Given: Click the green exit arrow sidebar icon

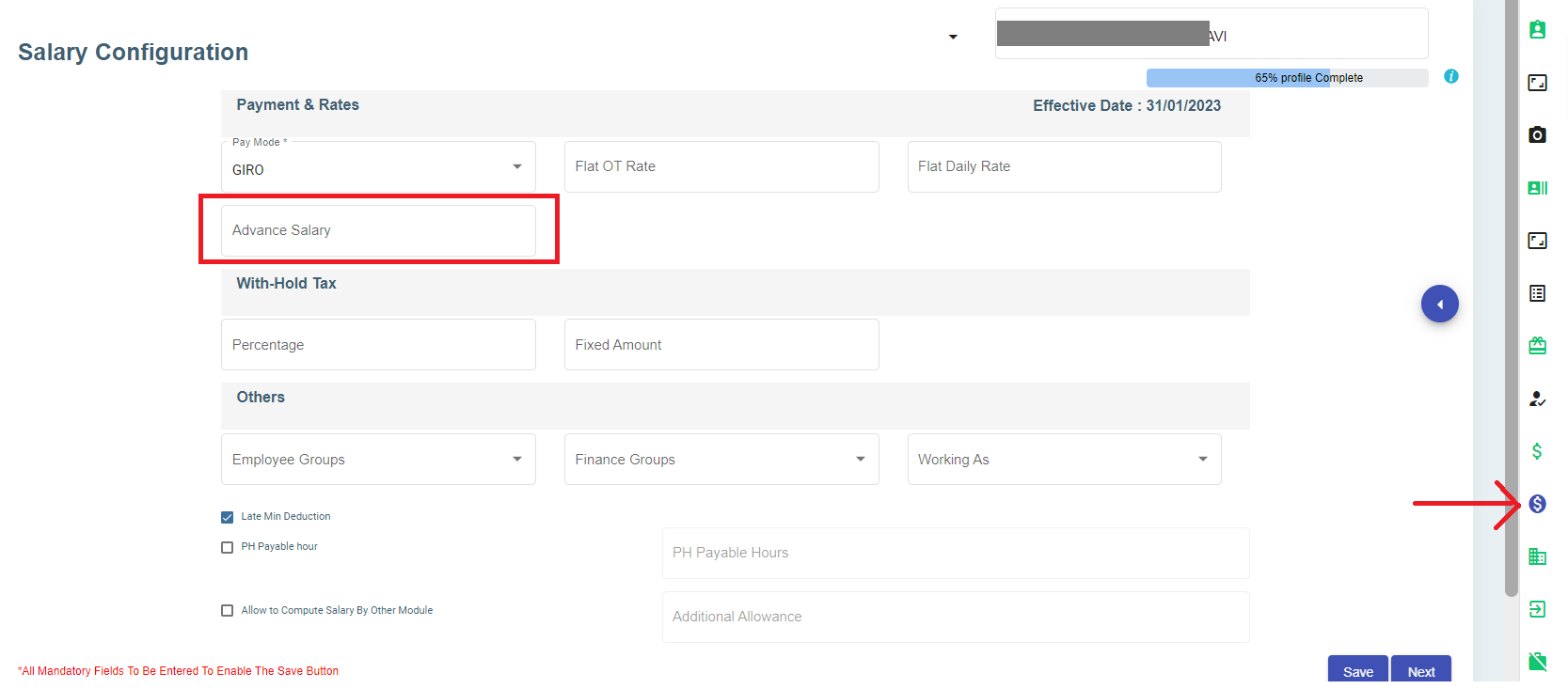Looking at the screenshot, I should [x=1537, y=609].
